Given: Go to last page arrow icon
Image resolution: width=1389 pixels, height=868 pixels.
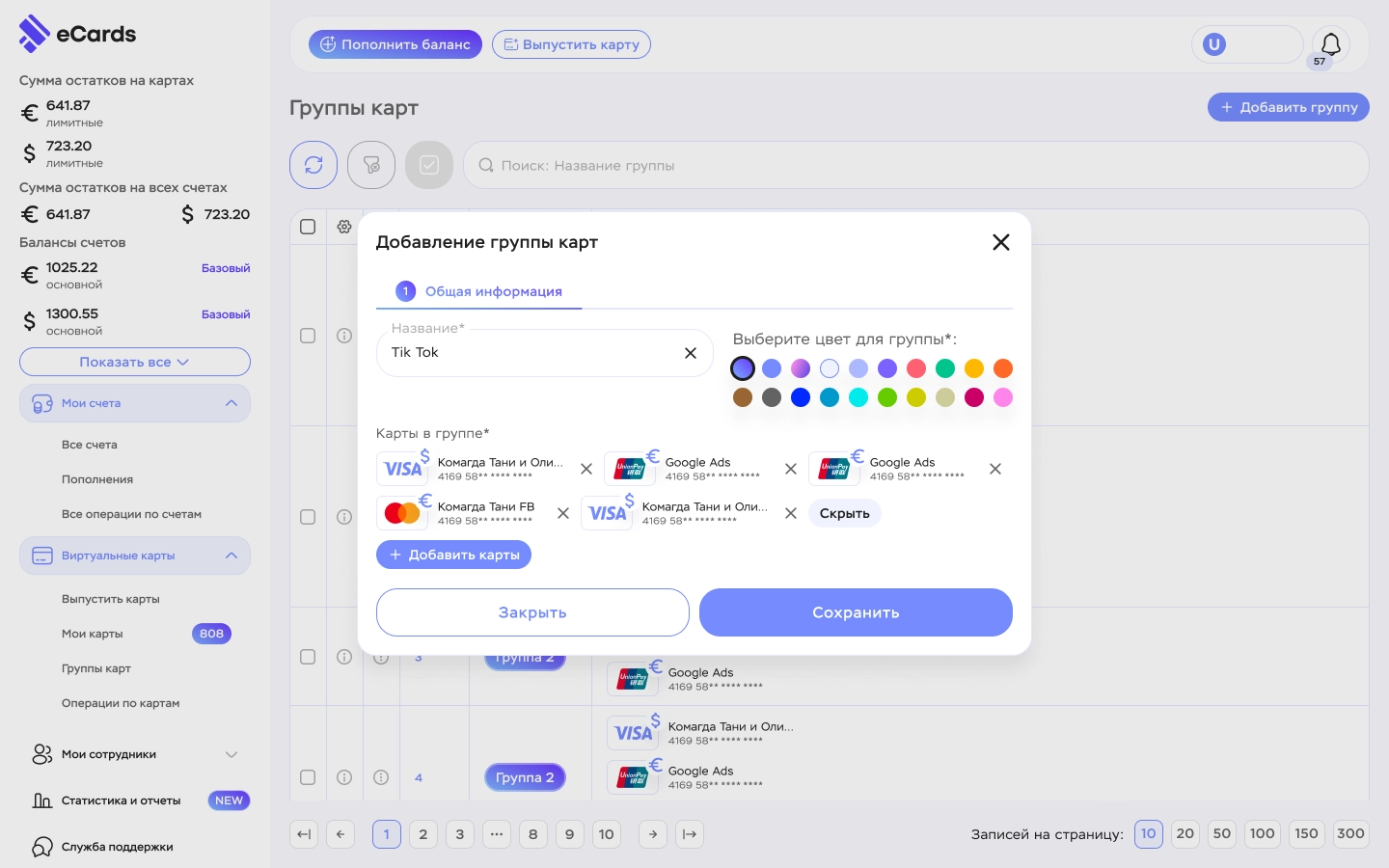Looking at the screenshot, I should point(690,834).
